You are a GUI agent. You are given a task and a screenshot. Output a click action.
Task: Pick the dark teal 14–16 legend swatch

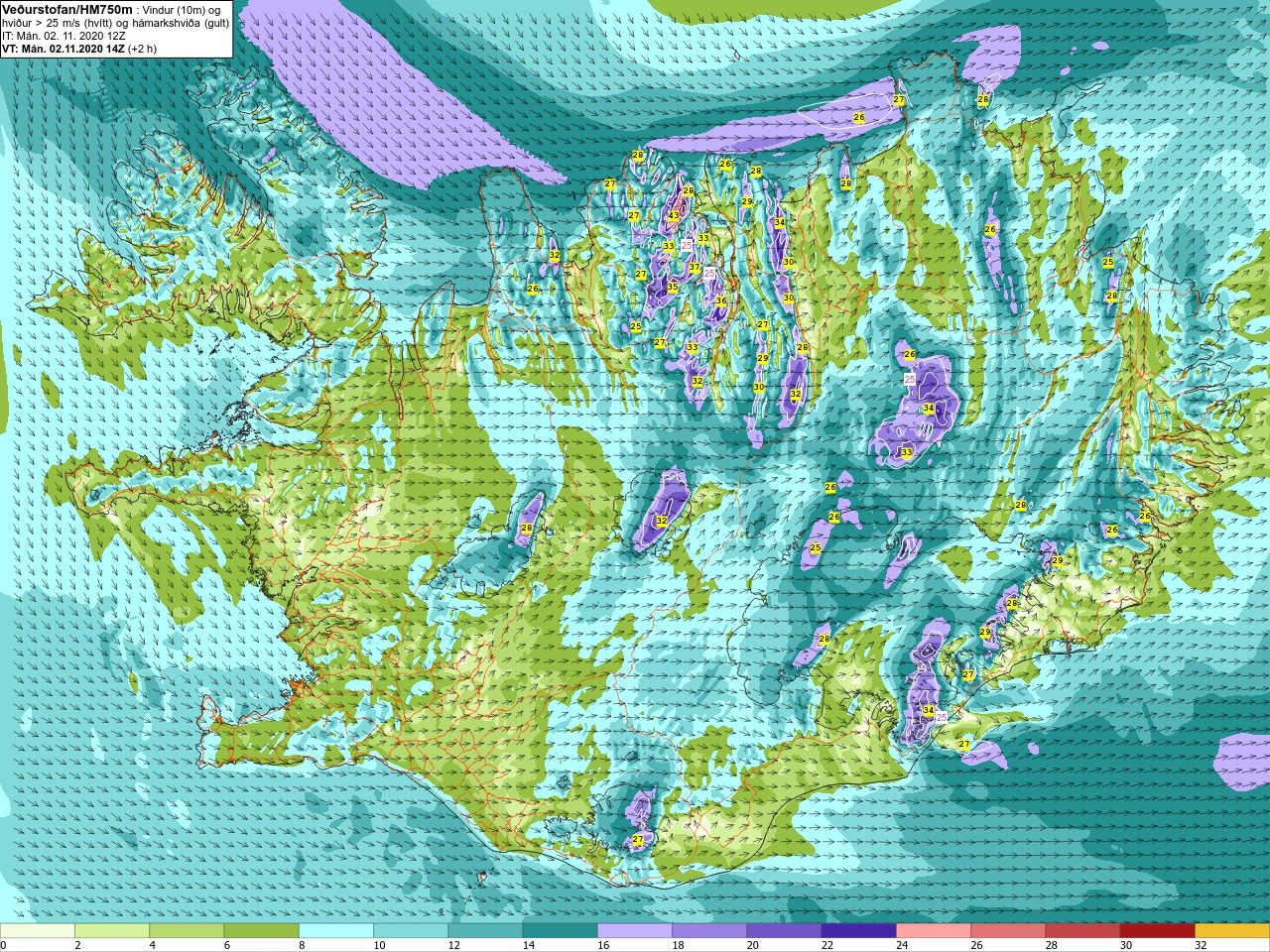561,931
